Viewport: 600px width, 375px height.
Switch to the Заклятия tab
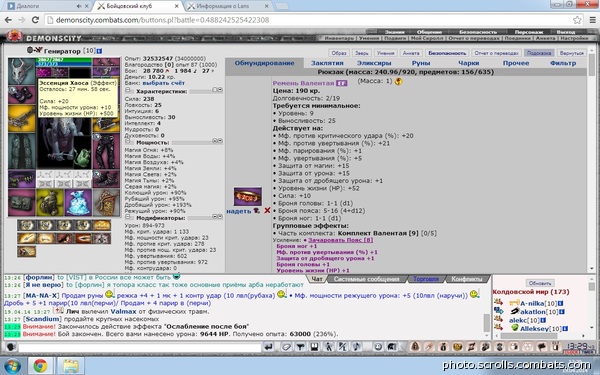[327, 63]
